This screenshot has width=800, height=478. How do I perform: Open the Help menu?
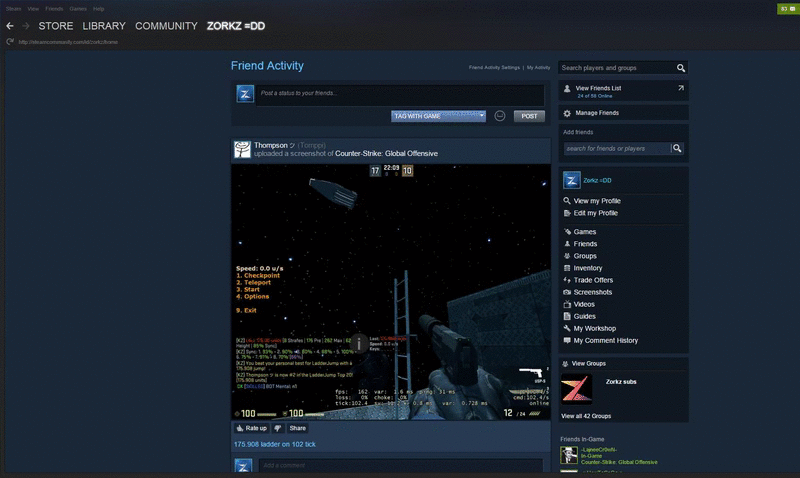[x=98, y=9]
